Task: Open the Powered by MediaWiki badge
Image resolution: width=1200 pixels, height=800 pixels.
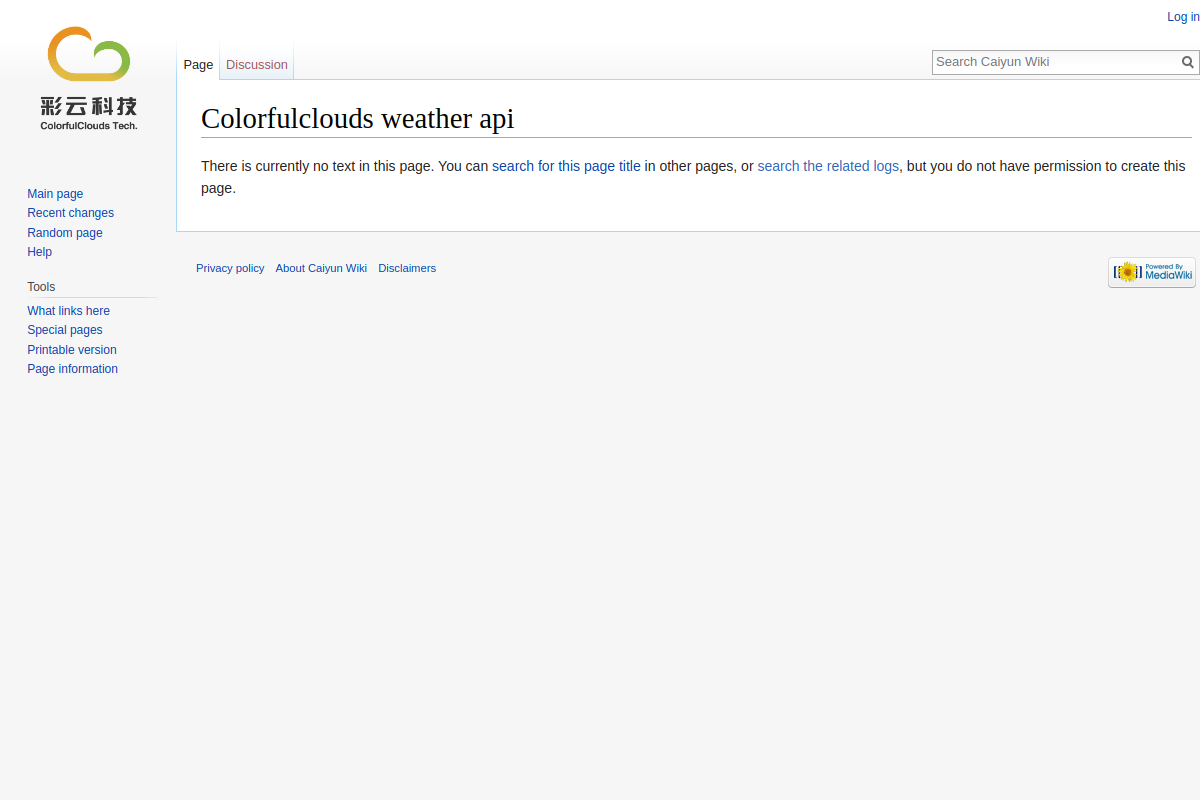Action: click(x=1152, y=272)
